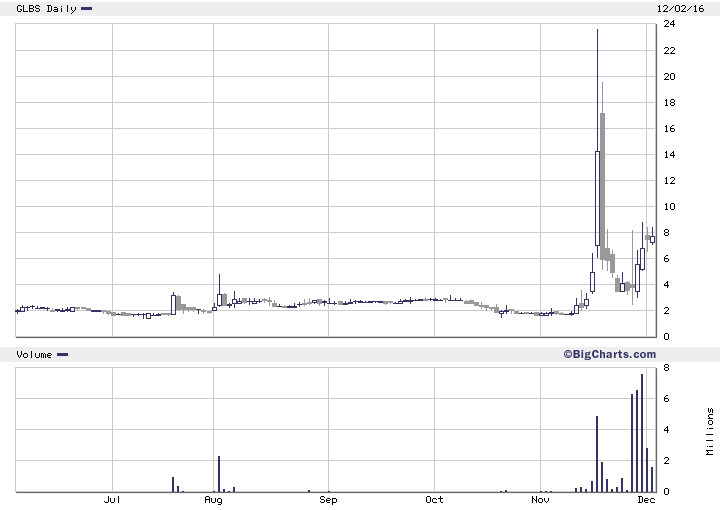The width and height of the screenshot is (720, 510).
Task: Open the BigCharts.com watermark link
Action: click(609, 354)
